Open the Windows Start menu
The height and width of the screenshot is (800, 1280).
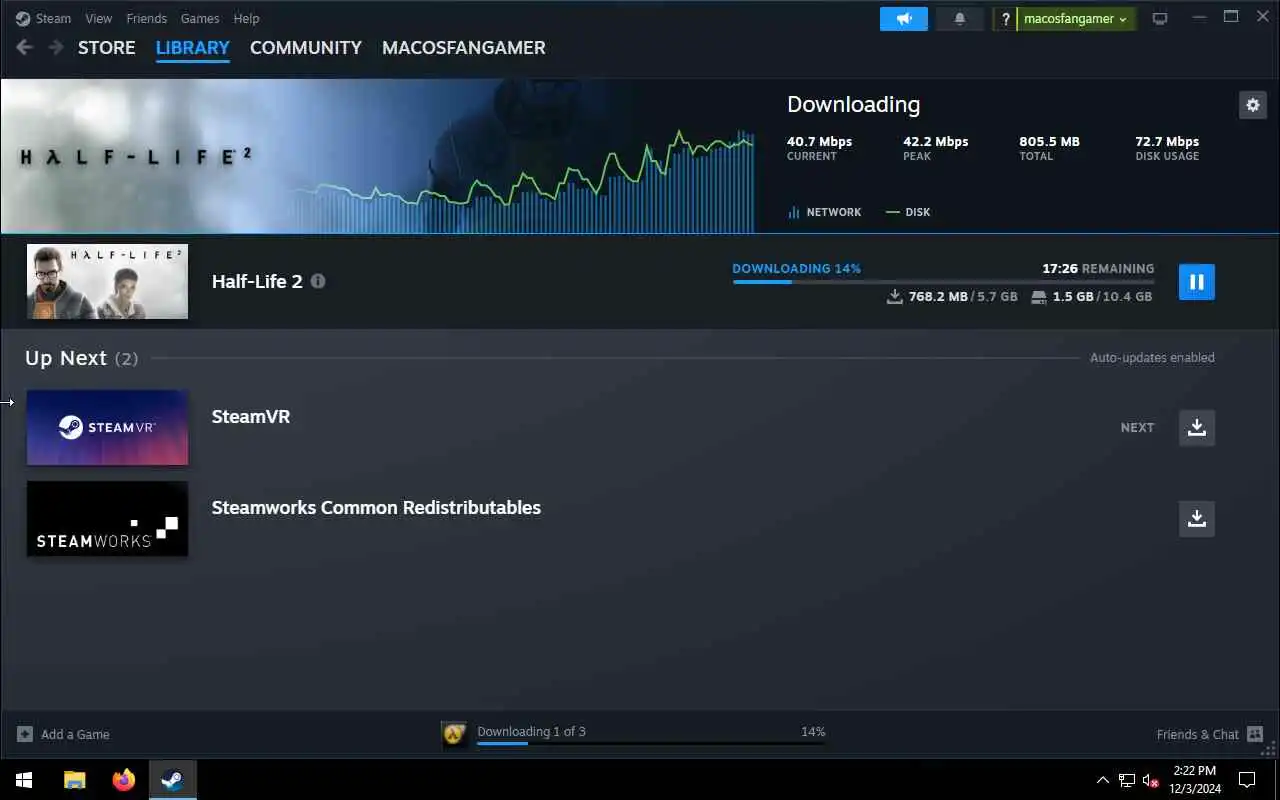point(24,780)
